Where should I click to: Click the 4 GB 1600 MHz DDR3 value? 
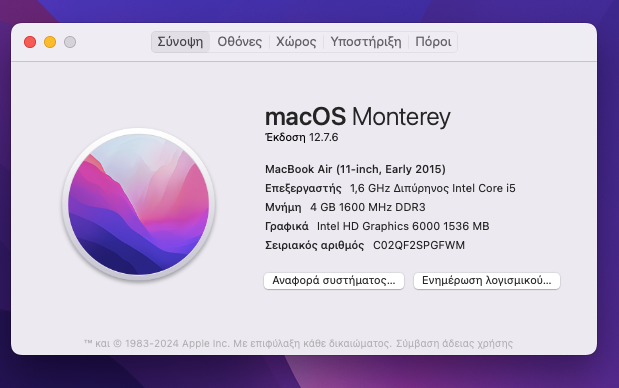click(368, 207)
